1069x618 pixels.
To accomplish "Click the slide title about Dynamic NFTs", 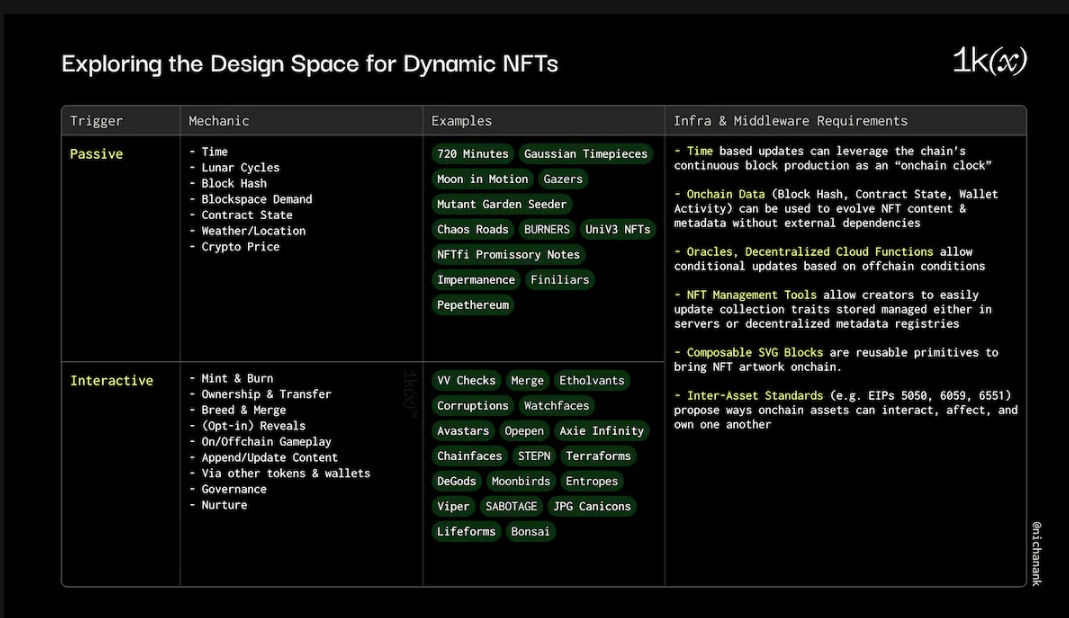I will (310, 63).
